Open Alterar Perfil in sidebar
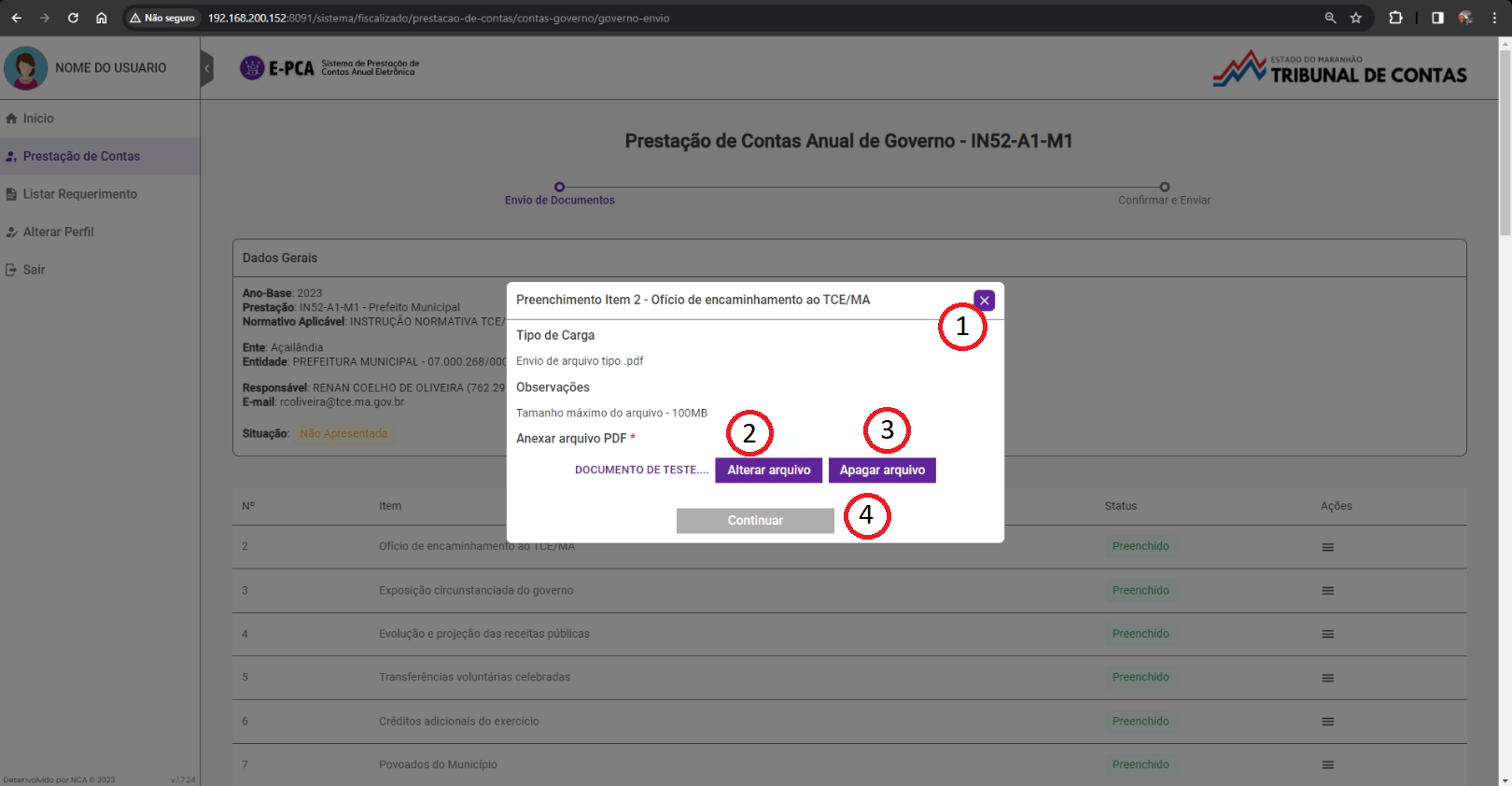 (x=58, y=232)
